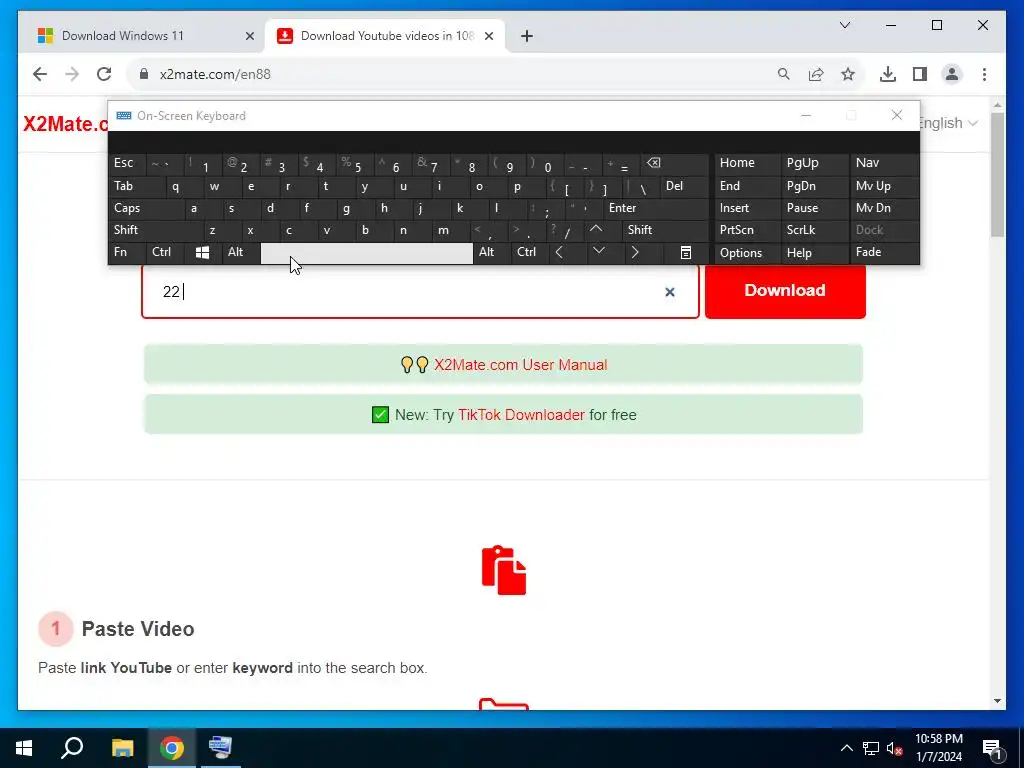Close the Download Windows 11 tab

(249, 36)
